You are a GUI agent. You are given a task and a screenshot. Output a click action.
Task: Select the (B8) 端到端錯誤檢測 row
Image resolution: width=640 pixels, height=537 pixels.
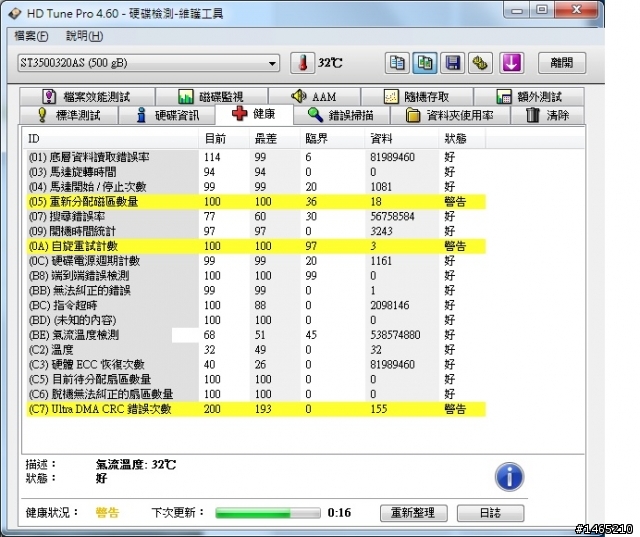[x=256, y=275]
